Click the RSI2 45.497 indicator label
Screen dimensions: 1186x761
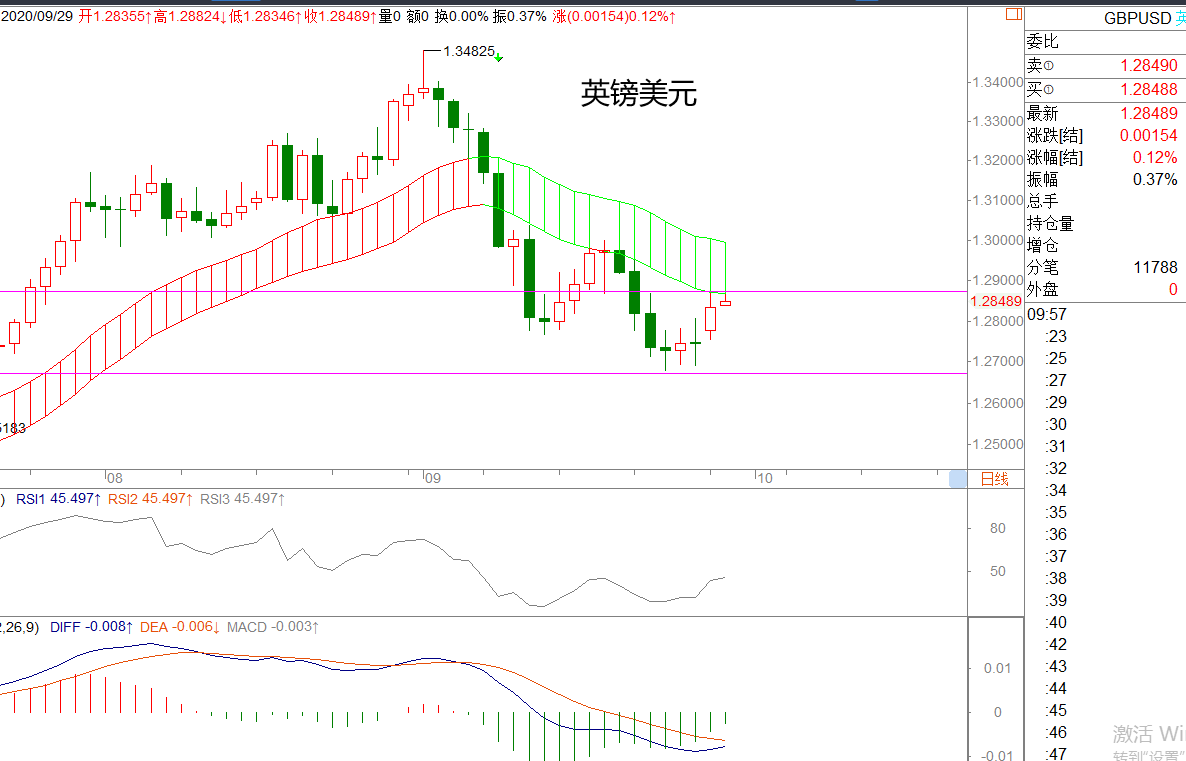[151, 499]
